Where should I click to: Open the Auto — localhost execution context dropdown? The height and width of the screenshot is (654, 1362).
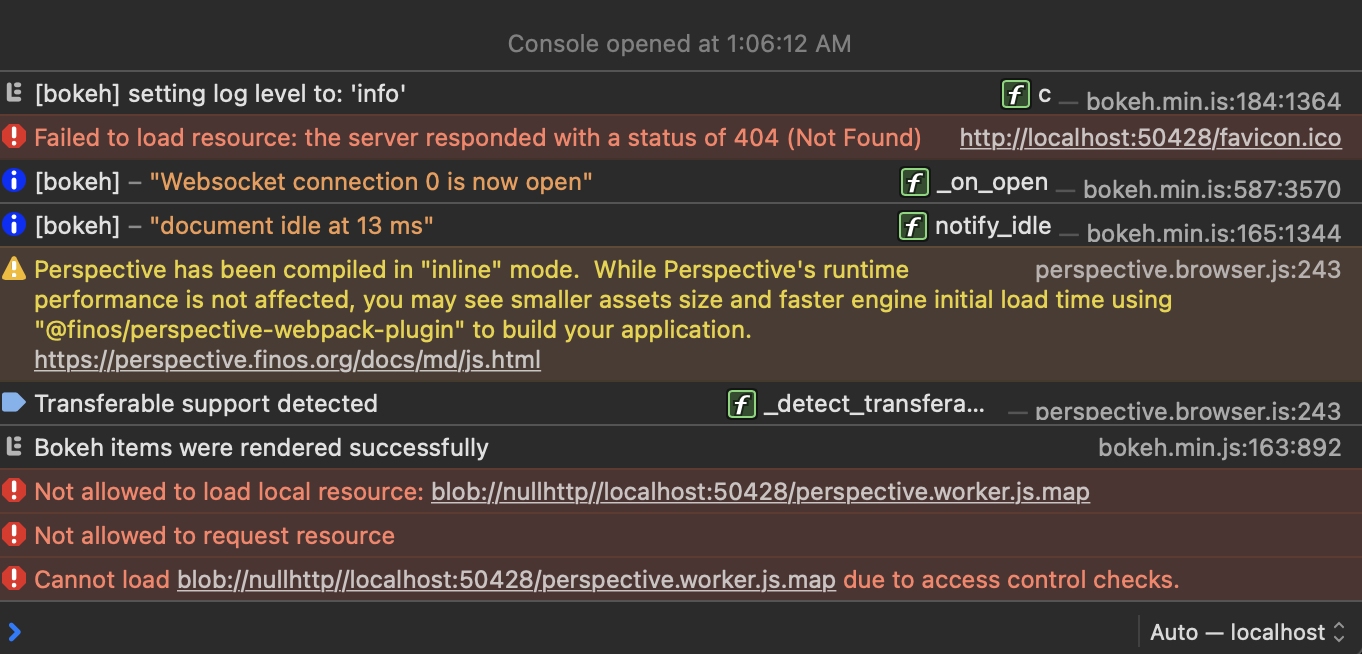pyautogui.click(x=1246, y=632)
